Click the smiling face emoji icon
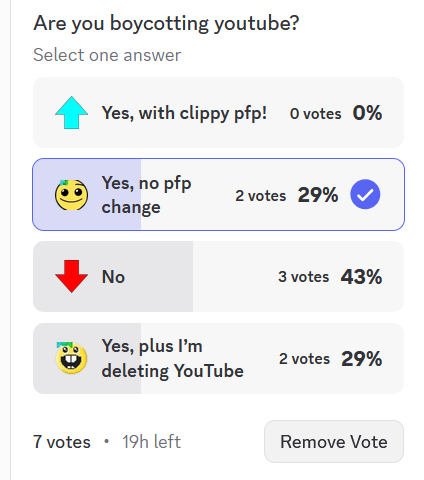424x480 pixels. click(x=71, y=195)
